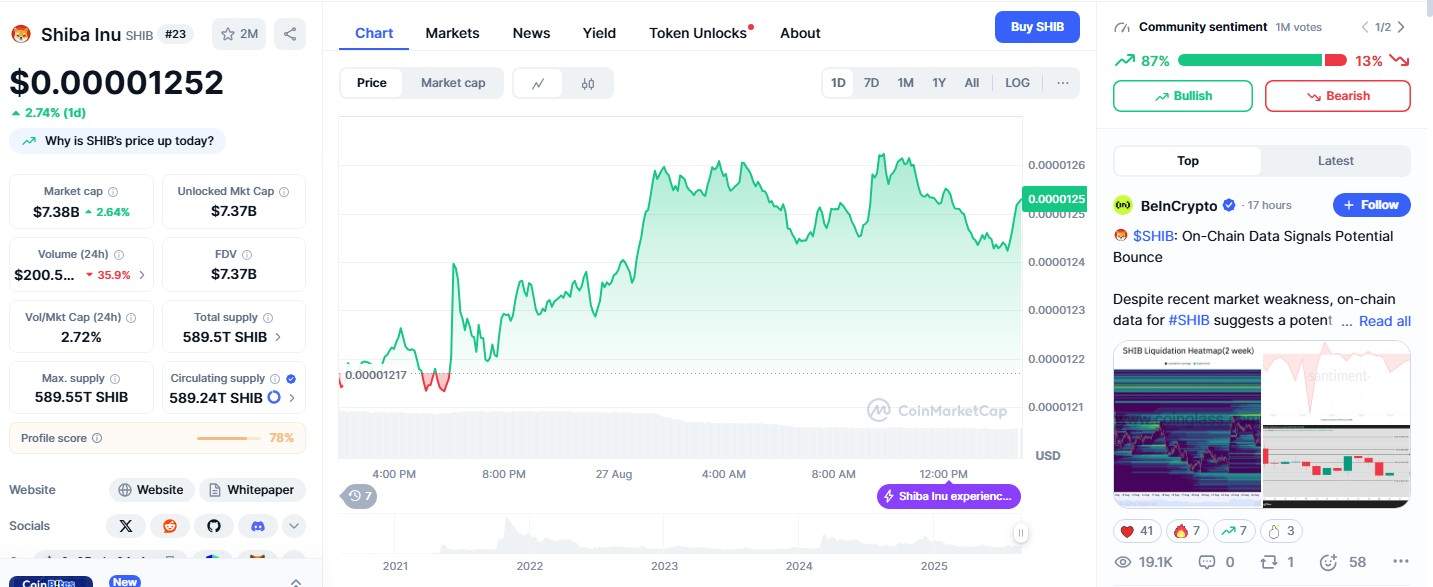Screen dimensions: 1433x587
Task: Open the Reddit social link icon
Action: tap(169, 525)
